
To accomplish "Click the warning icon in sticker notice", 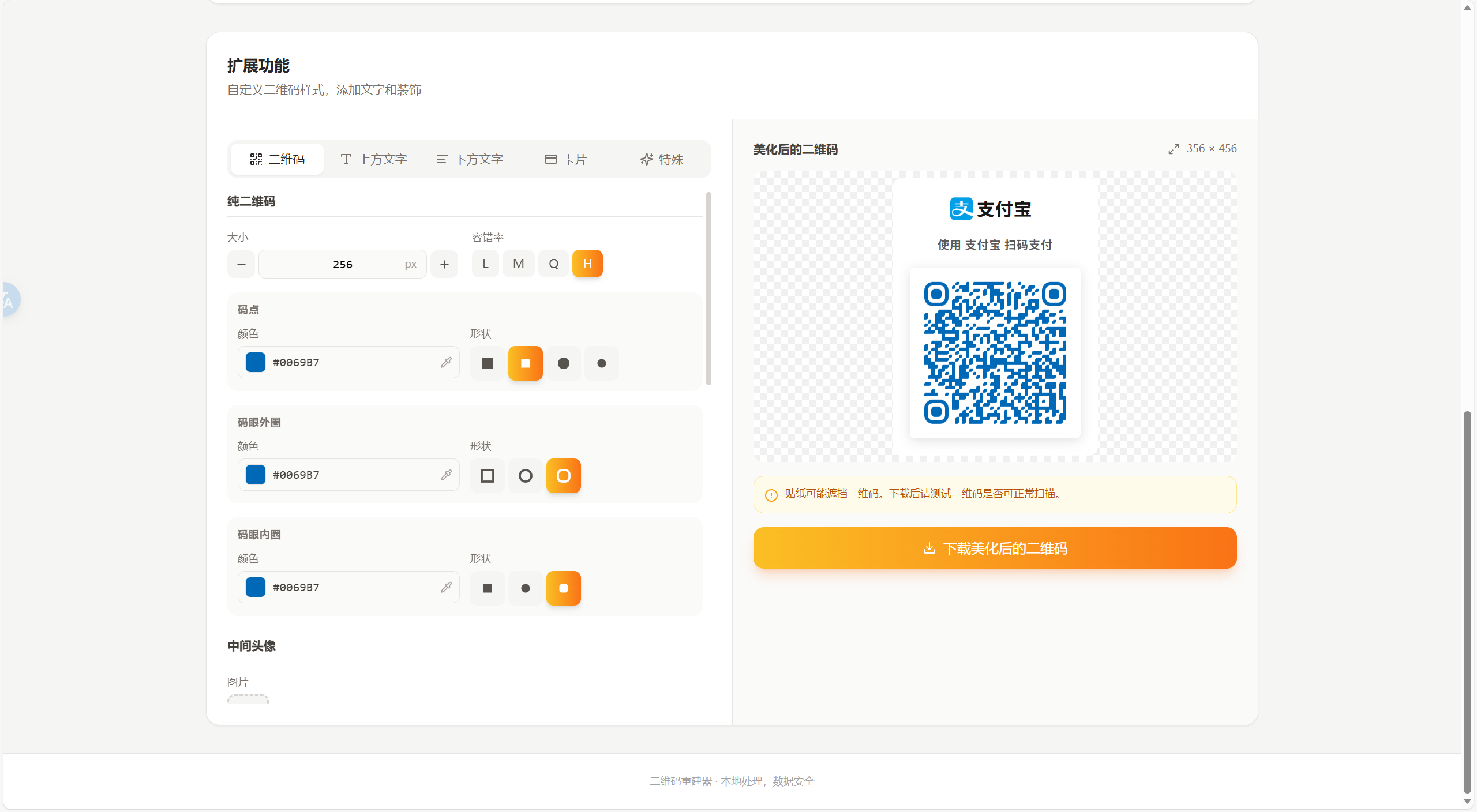I will (x=771, y=495).
